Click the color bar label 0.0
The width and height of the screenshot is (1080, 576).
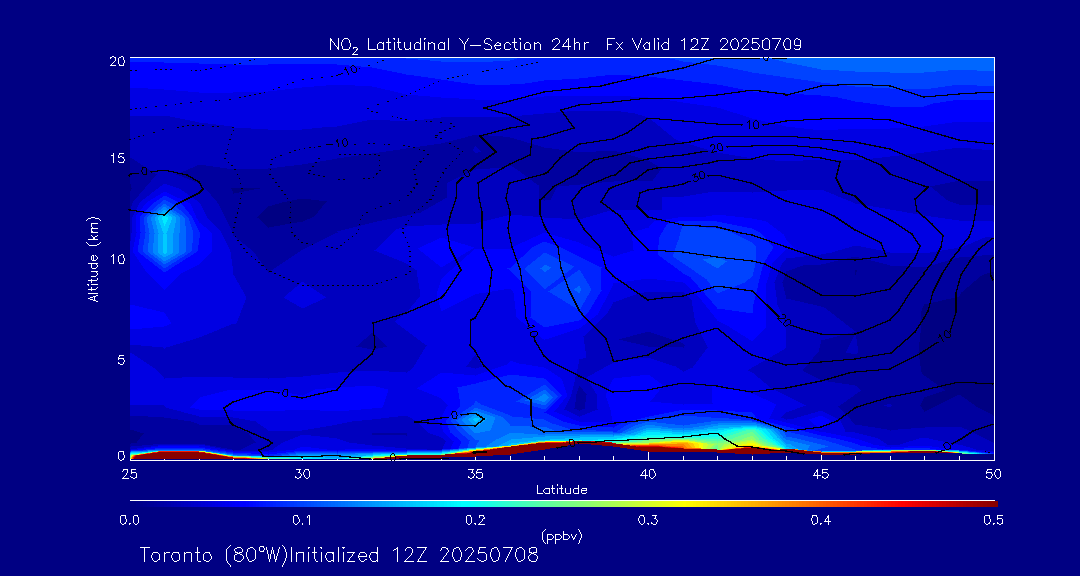click(x=129, y=520)
